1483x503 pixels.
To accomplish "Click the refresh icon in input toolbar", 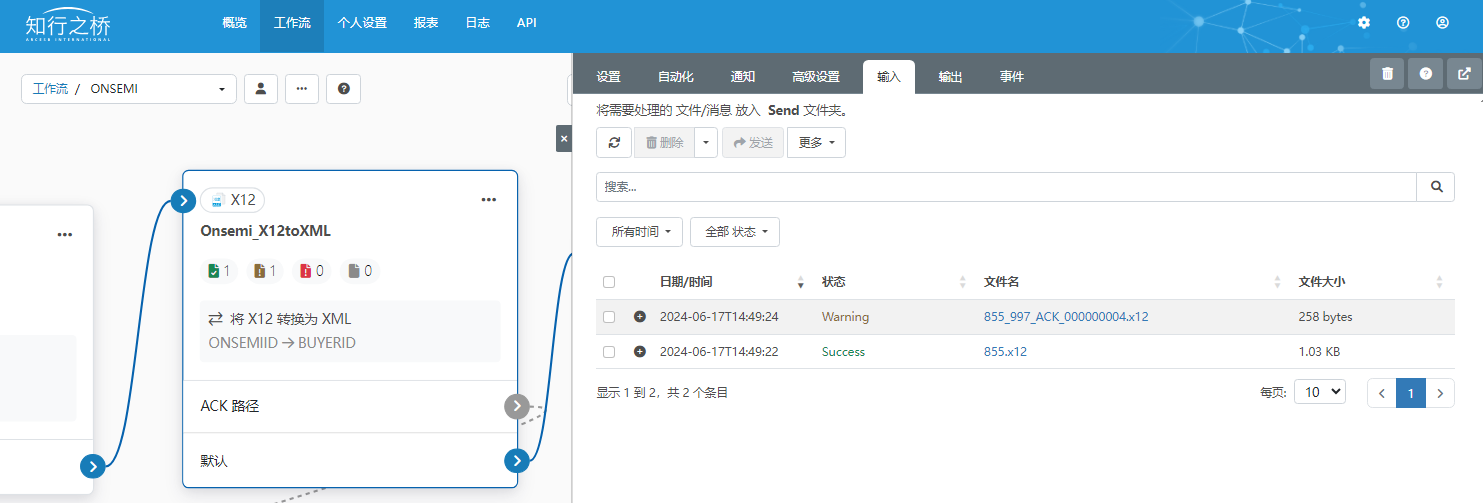I will point(614,143).
